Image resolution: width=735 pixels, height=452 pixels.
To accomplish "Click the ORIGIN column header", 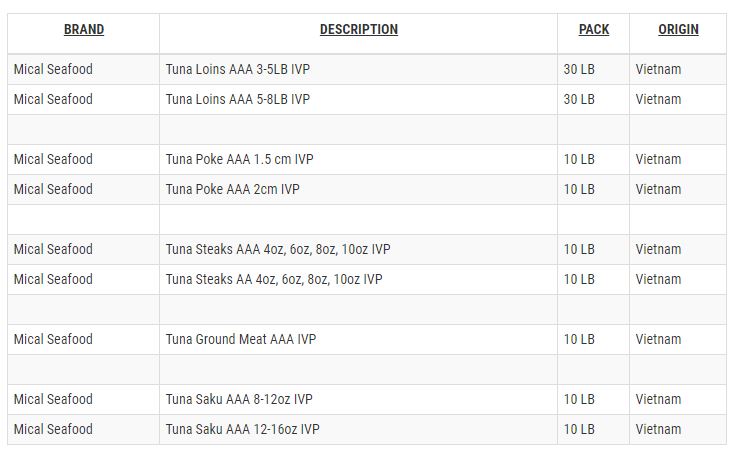I will point(678,30).
